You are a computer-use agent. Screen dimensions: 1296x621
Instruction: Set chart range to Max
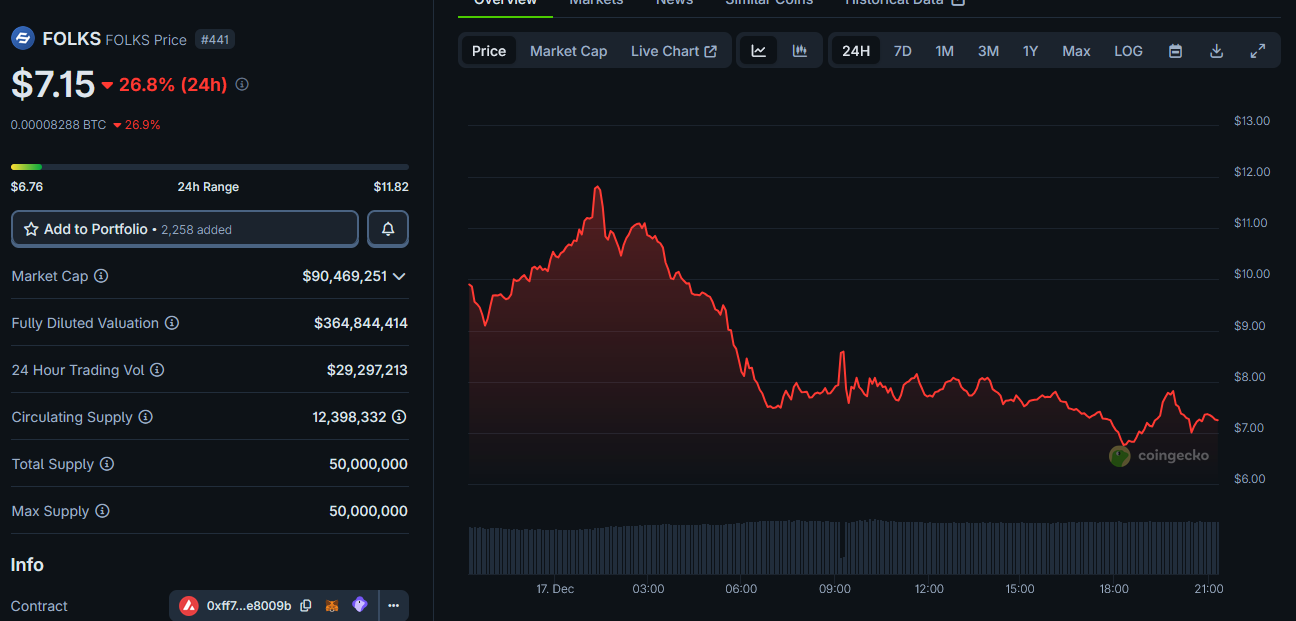(x=1076, y=51)
